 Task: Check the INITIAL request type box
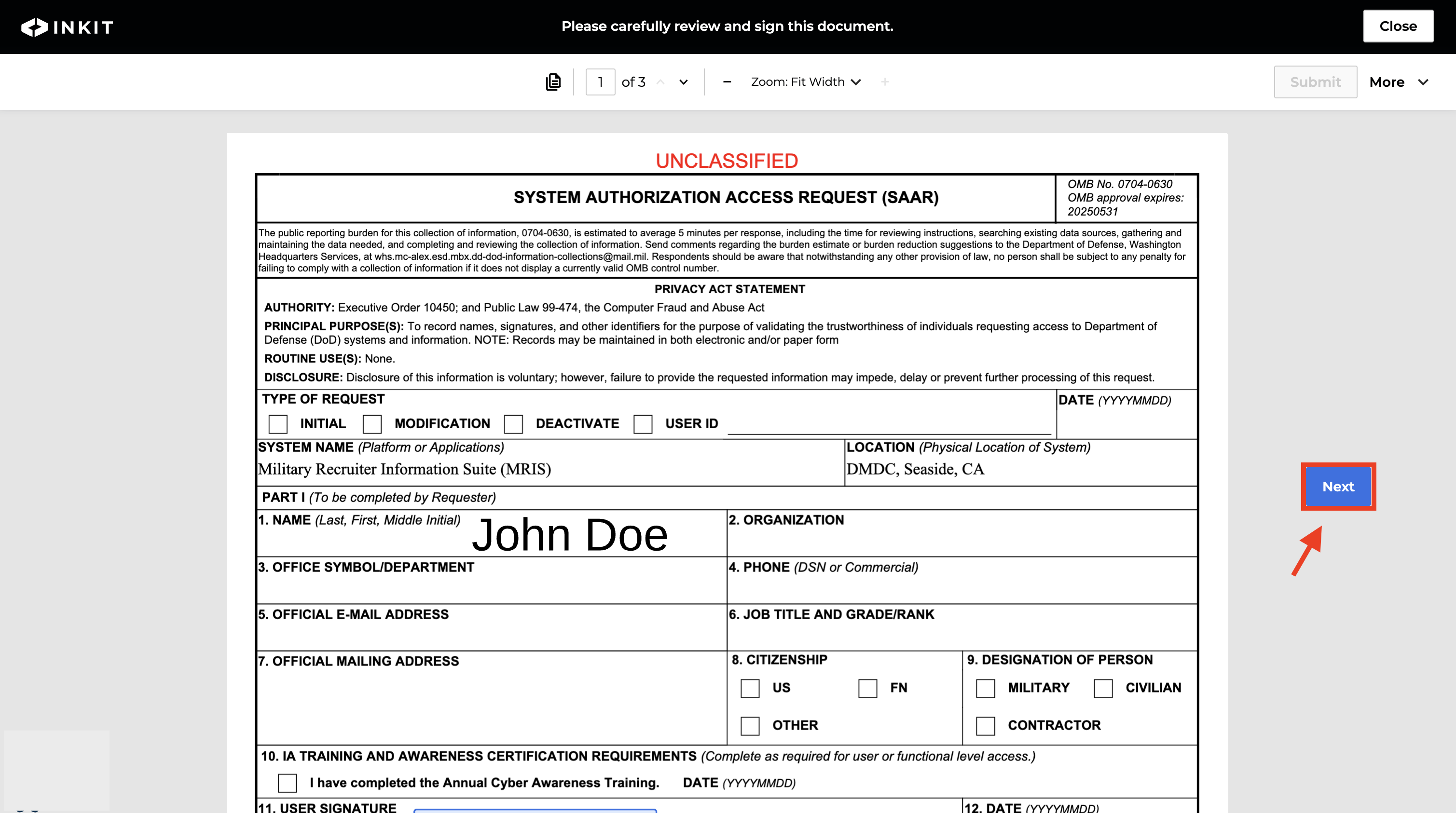tap(277, 424)
